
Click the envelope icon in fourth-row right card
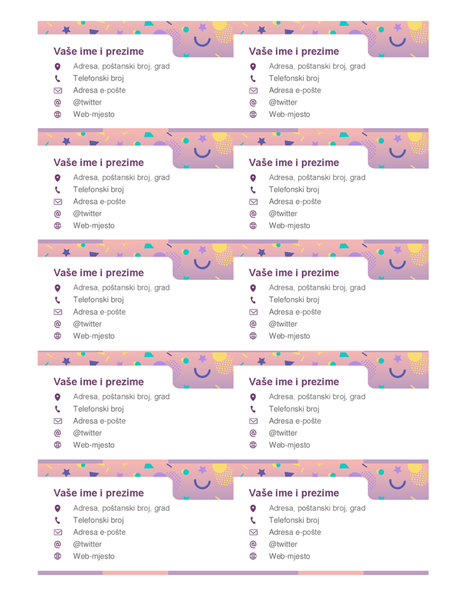pyautogui.click(x=253, y=421)
